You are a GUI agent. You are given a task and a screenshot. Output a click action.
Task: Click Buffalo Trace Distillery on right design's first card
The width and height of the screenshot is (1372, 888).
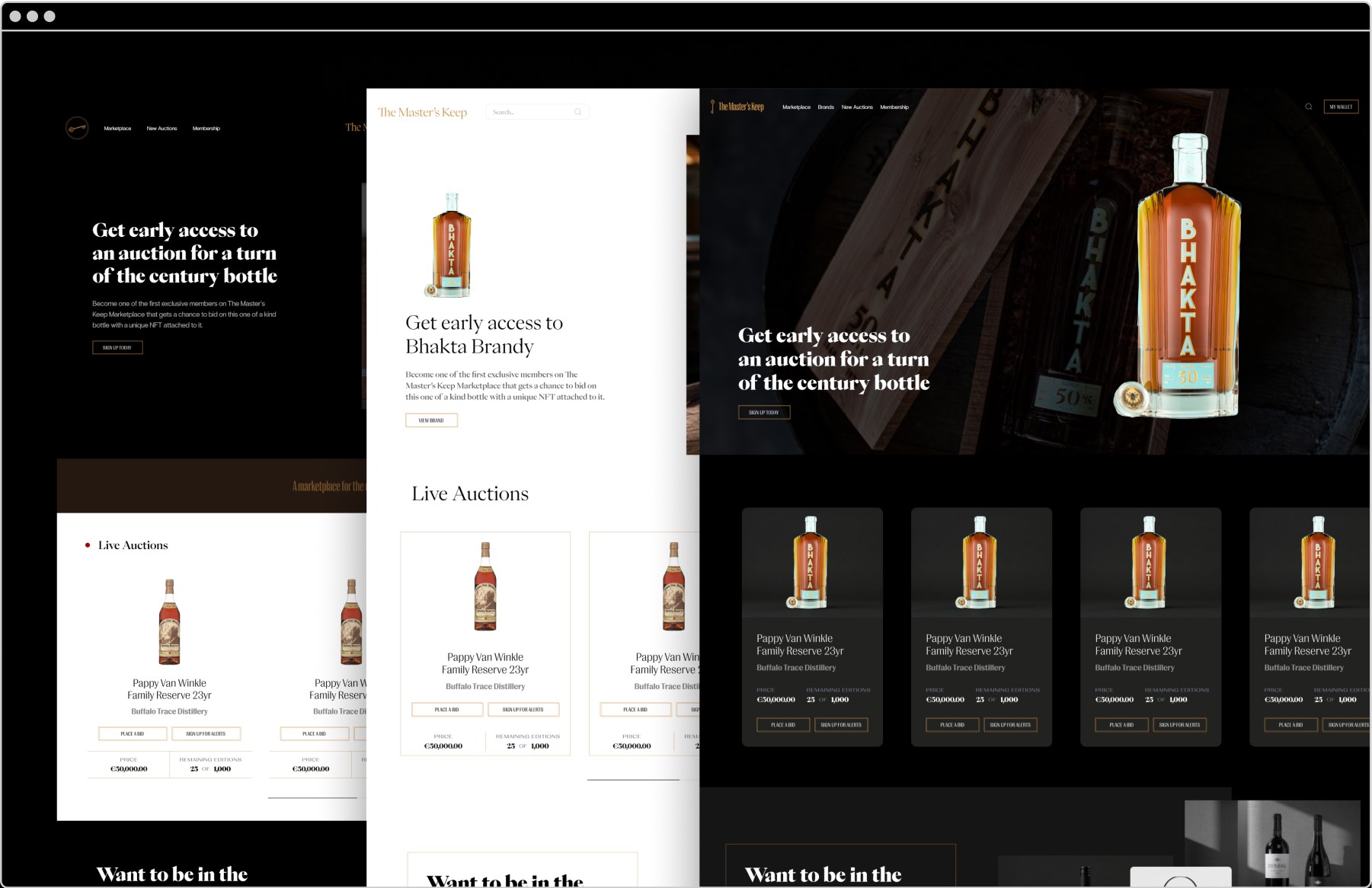[796, 668]
